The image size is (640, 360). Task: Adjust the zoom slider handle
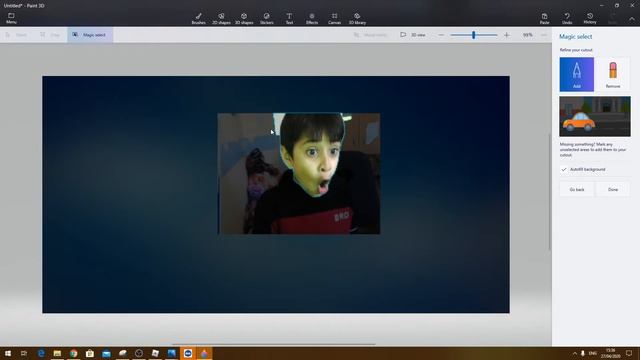coord(473,35)
